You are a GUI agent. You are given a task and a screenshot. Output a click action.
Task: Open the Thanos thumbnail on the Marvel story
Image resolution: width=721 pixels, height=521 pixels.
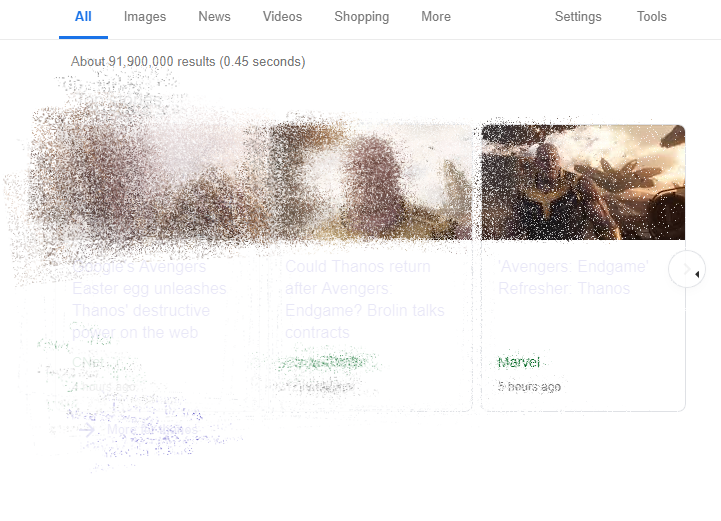pos(583,182)
